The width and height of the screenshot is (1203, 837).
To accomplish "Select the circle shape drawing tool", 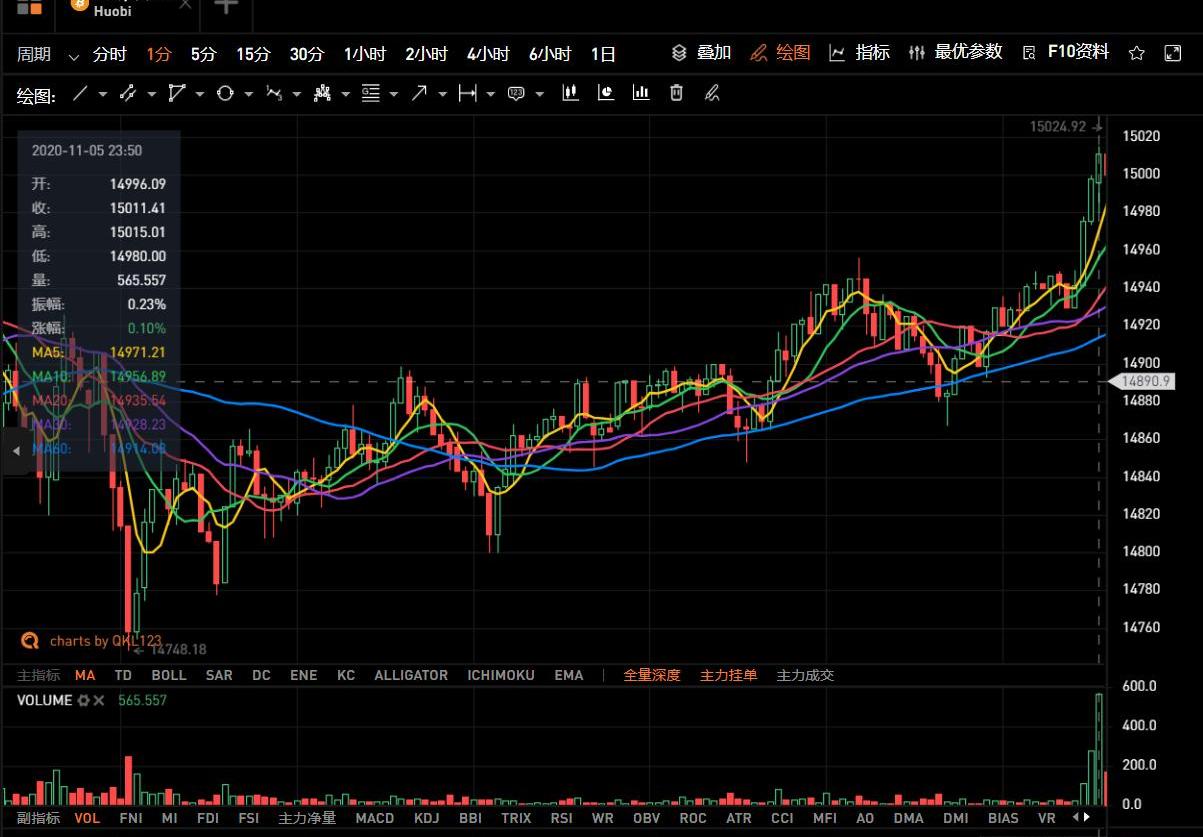I will (x=224, y=94).
